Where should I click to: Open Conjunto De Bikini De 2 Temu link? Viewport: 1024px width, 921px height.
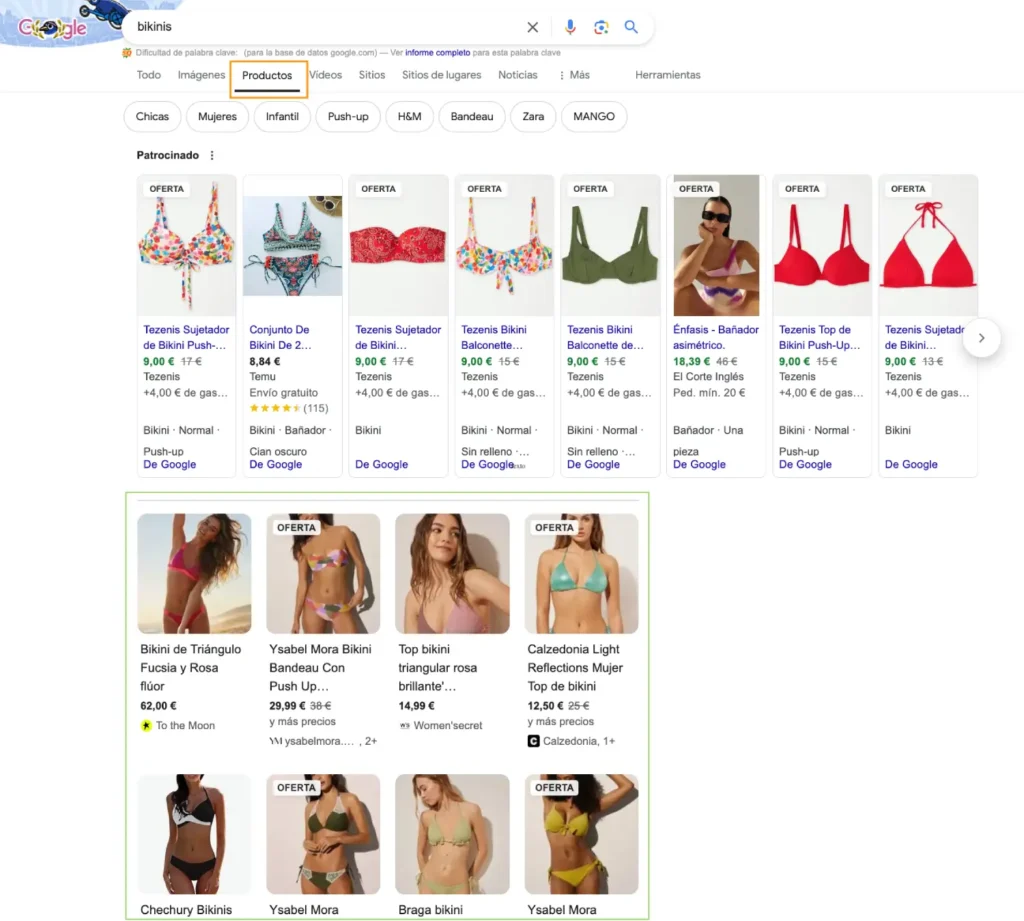coord(280,337)
